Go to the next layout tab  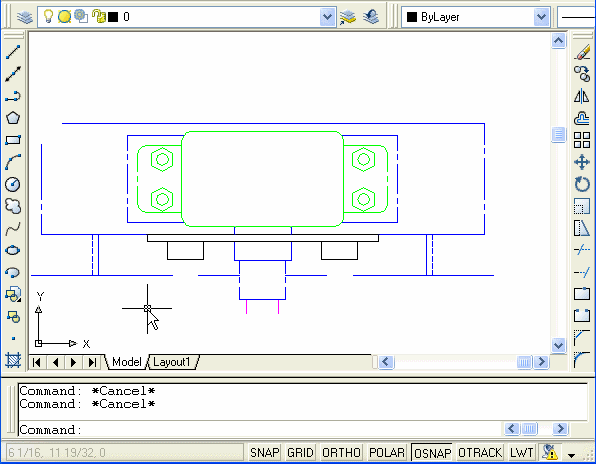coord(74,362)
